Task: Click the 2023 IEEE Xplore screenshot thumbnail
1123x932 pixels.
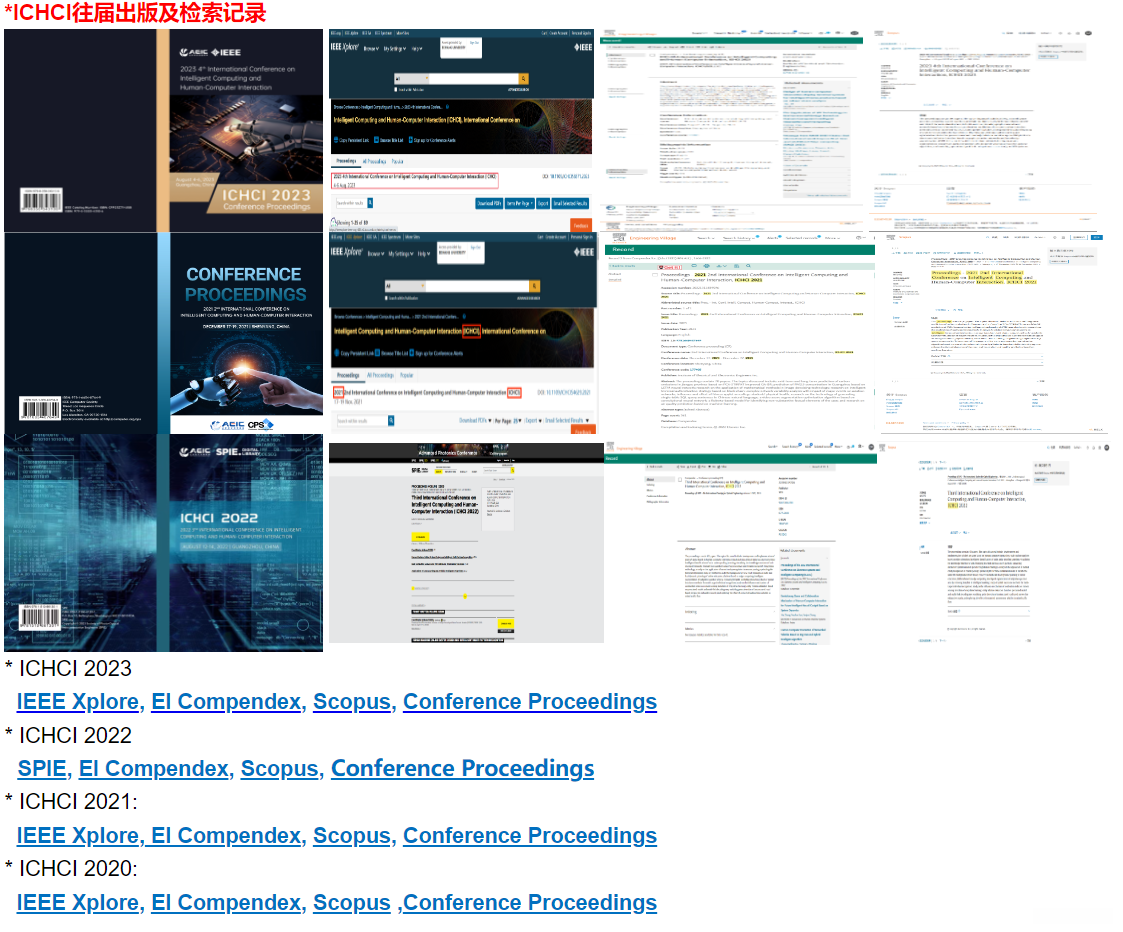Action: [x=461, y=130]
